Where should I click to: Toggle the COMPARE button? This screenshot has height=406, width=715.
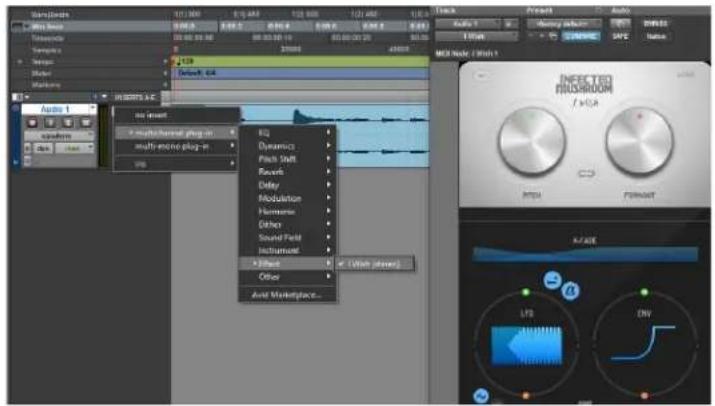point(580,36)
